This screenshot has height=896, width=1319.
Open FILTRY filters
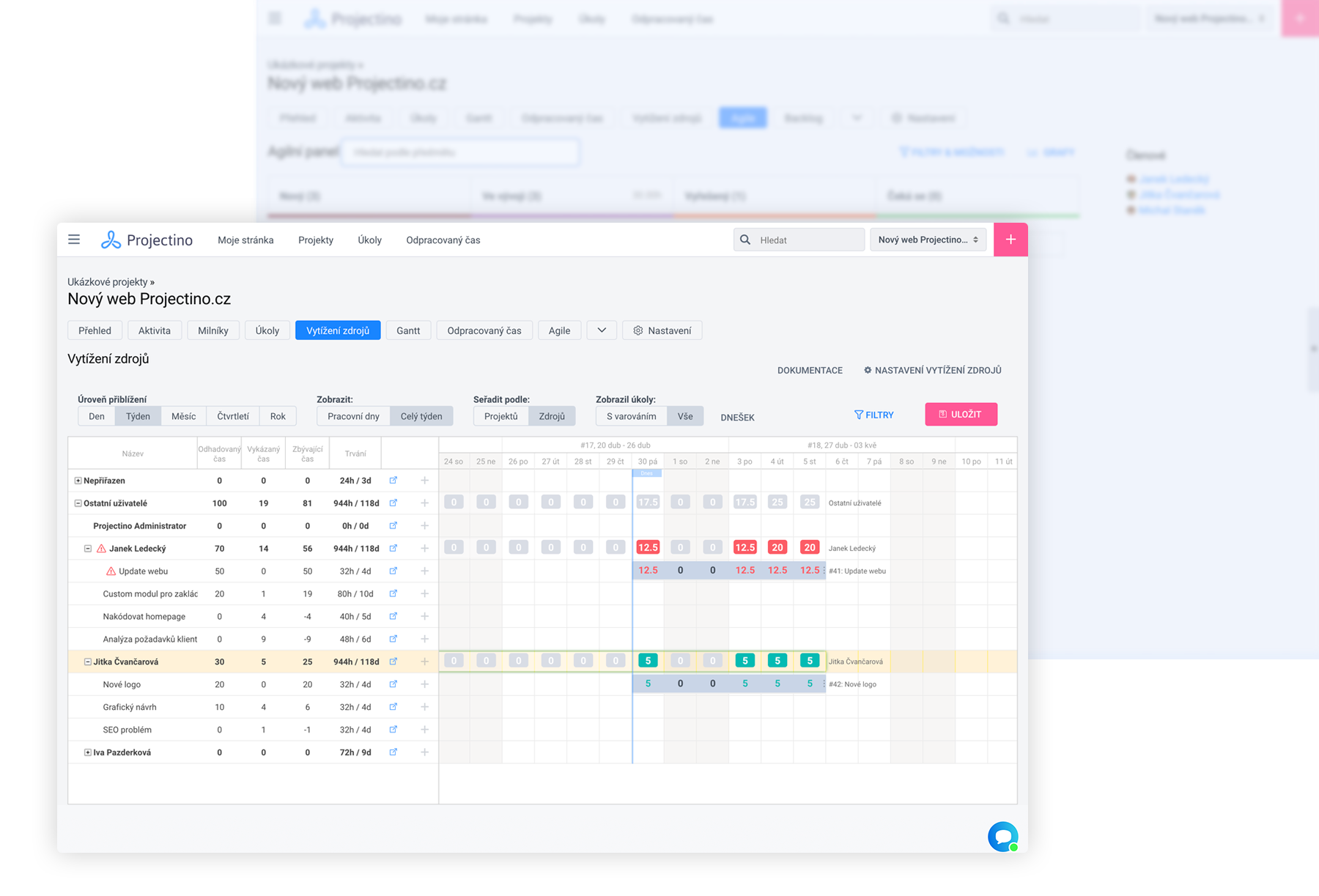[874, 415]
